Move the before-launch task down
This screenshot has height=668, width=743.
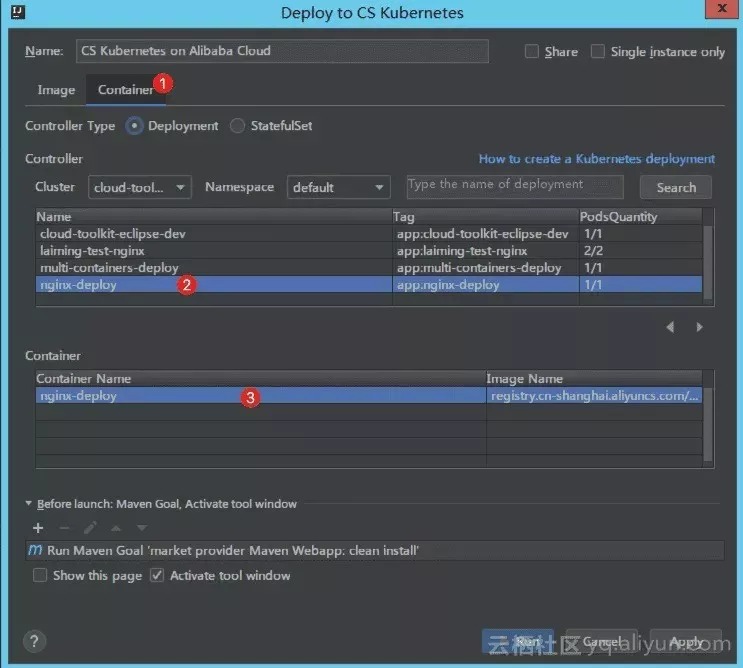(x=141, y=527)
